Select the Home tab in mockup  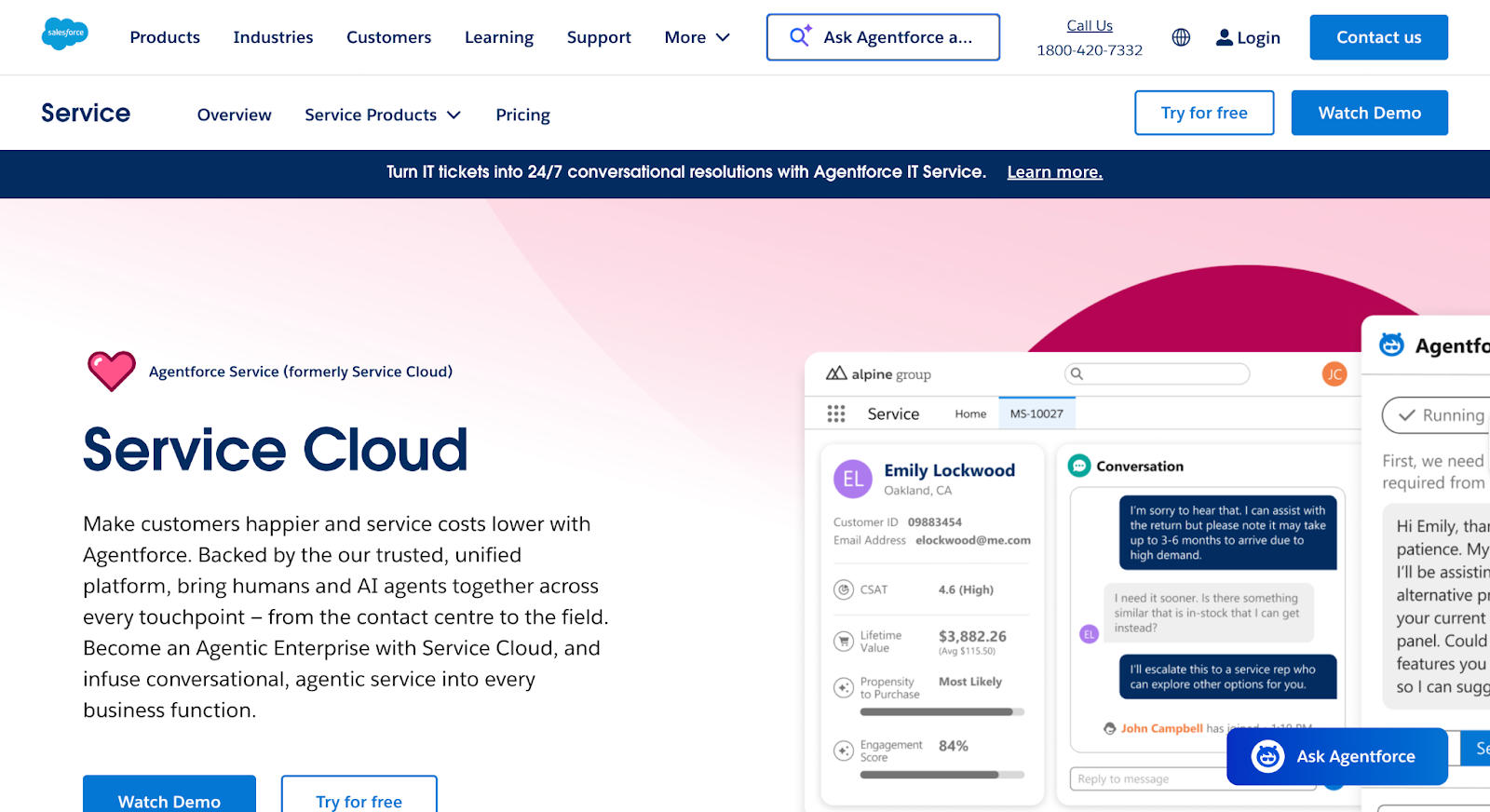tap(970, 413)
